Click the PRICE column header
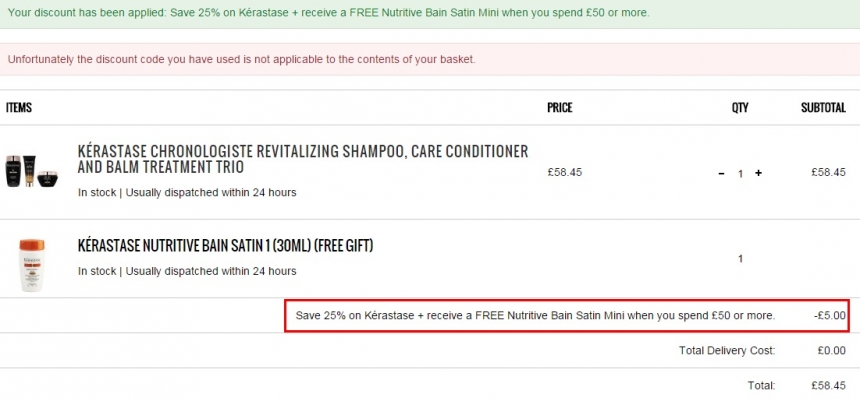Screen dimensions: 860x401 (x=559, y=108)
